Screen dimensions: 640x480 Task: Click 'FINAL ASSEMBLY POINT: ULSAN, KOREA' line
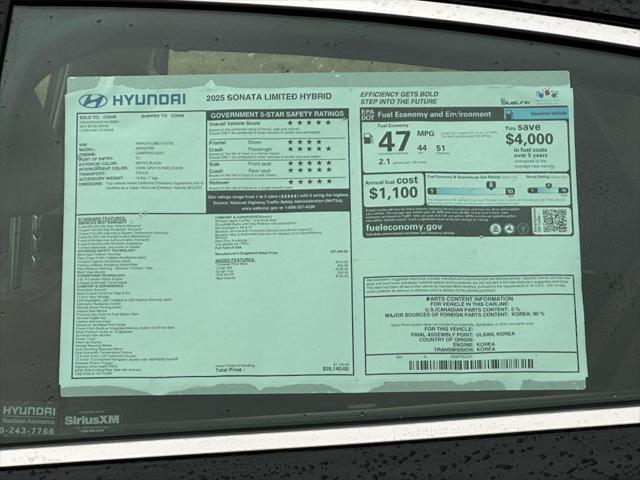[462, 334]
